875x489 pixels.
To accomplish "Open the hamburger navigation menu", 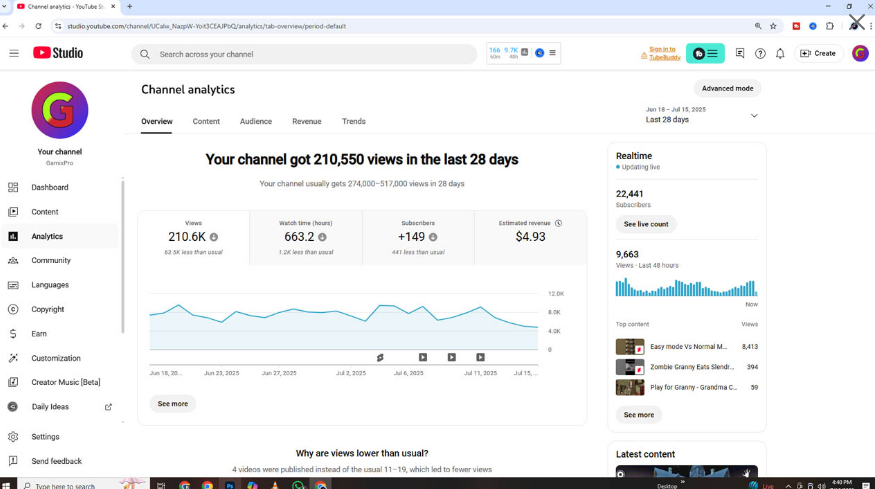I will (x=14, y=53).
